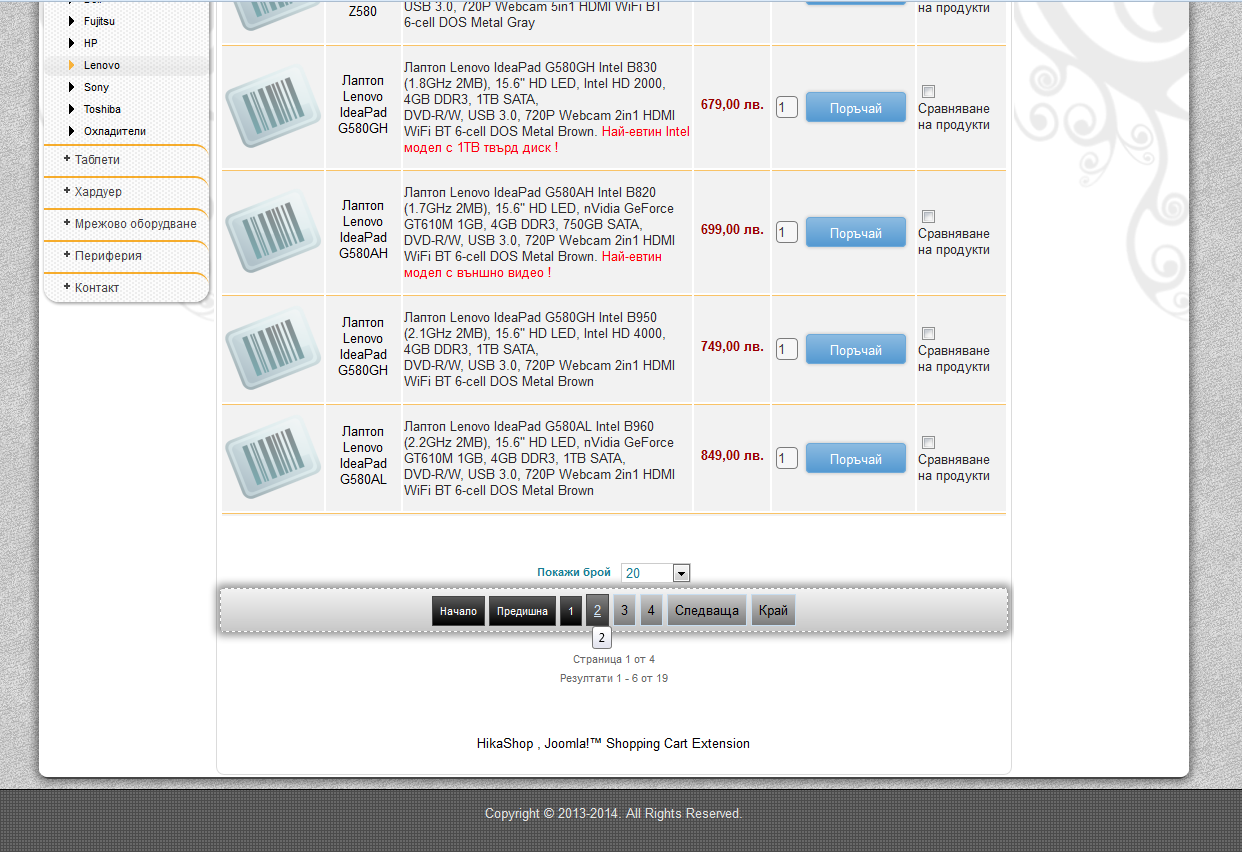Click red text Най-евтин Intel модел
The image size is (1242, 852).
[x=547, y=139]
